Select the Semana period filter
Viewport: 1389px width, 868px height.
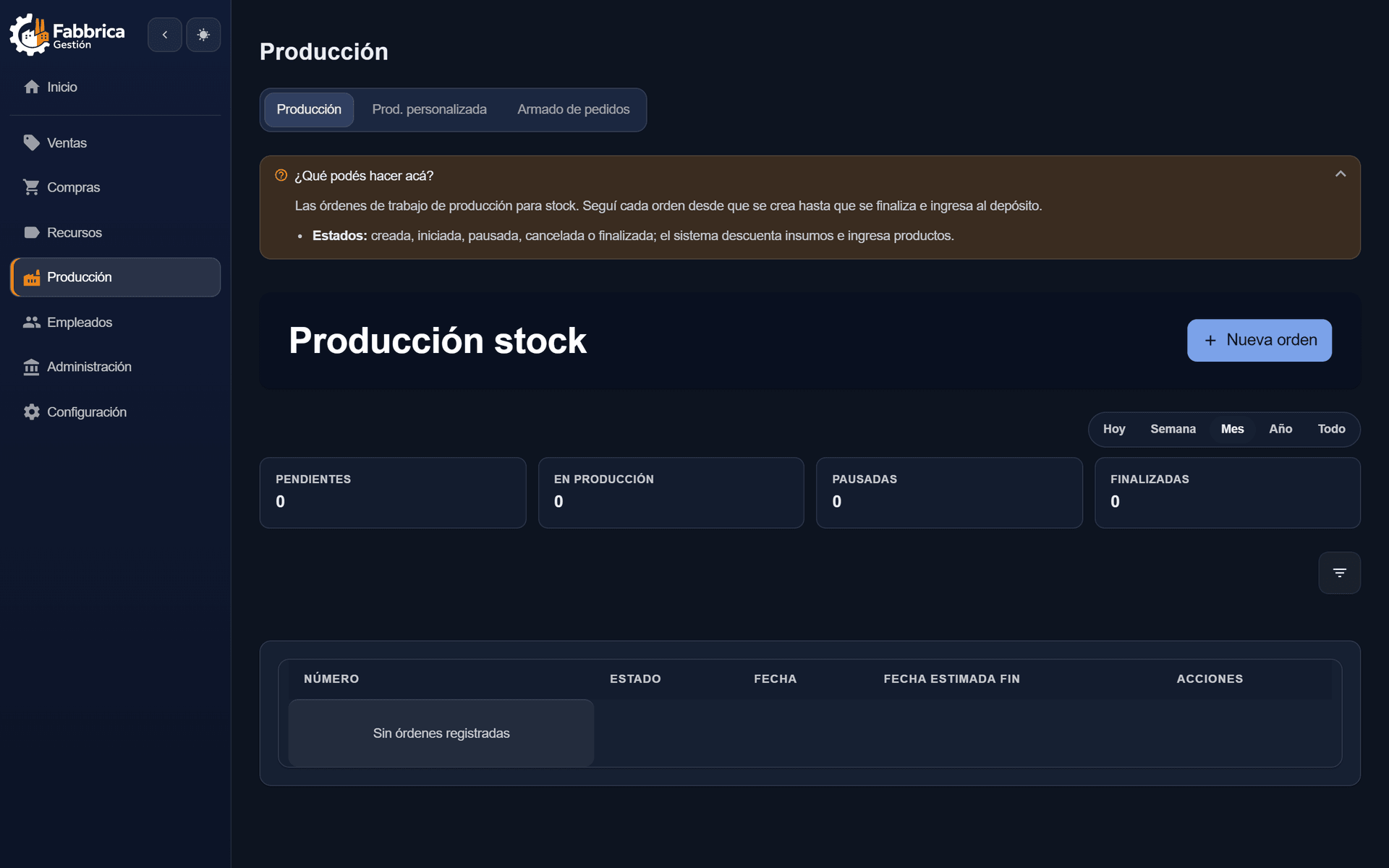[x=1173, y=429]
